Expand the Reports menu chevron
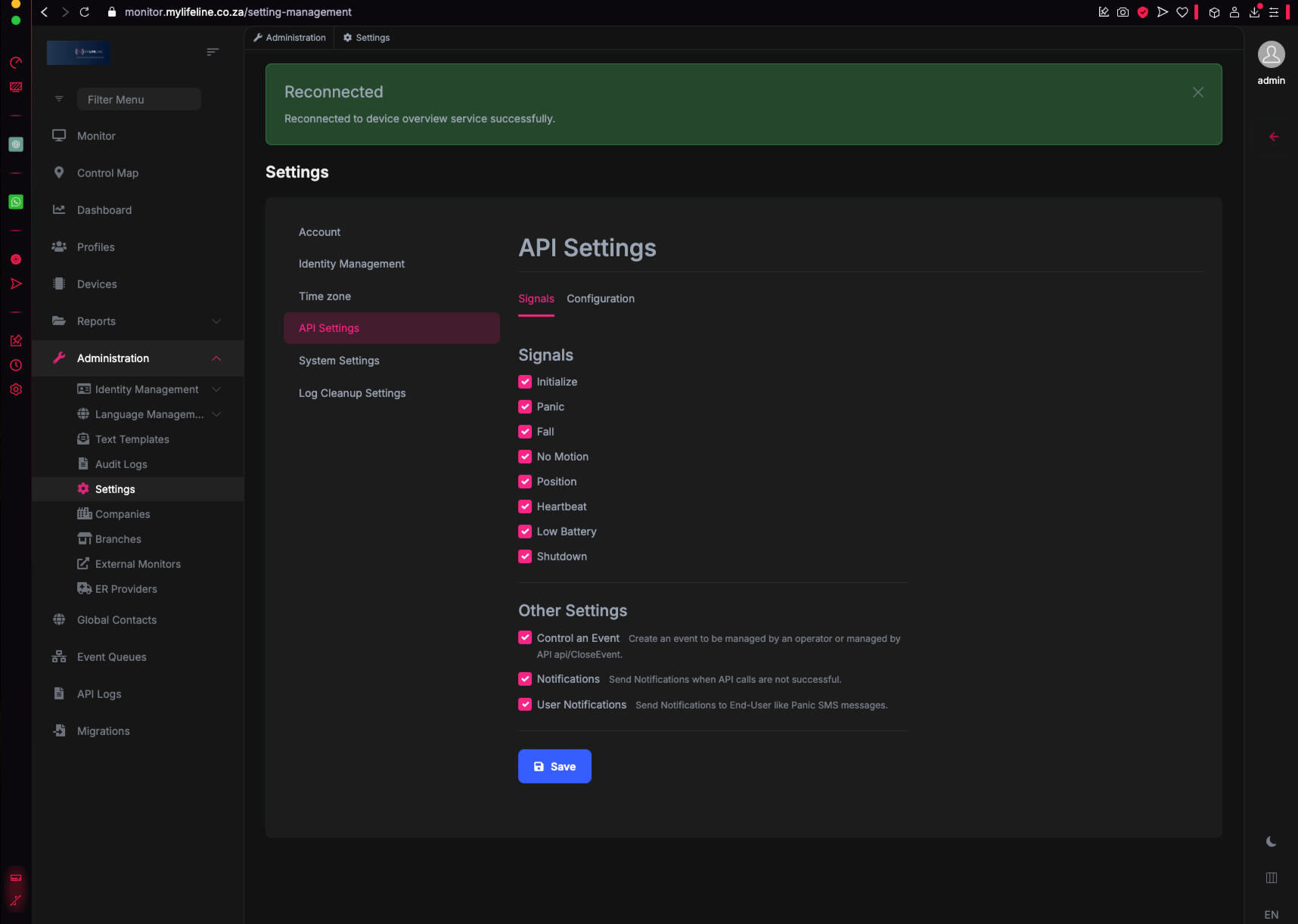Viewport: 1298px width, 924px height. point(216,321)
